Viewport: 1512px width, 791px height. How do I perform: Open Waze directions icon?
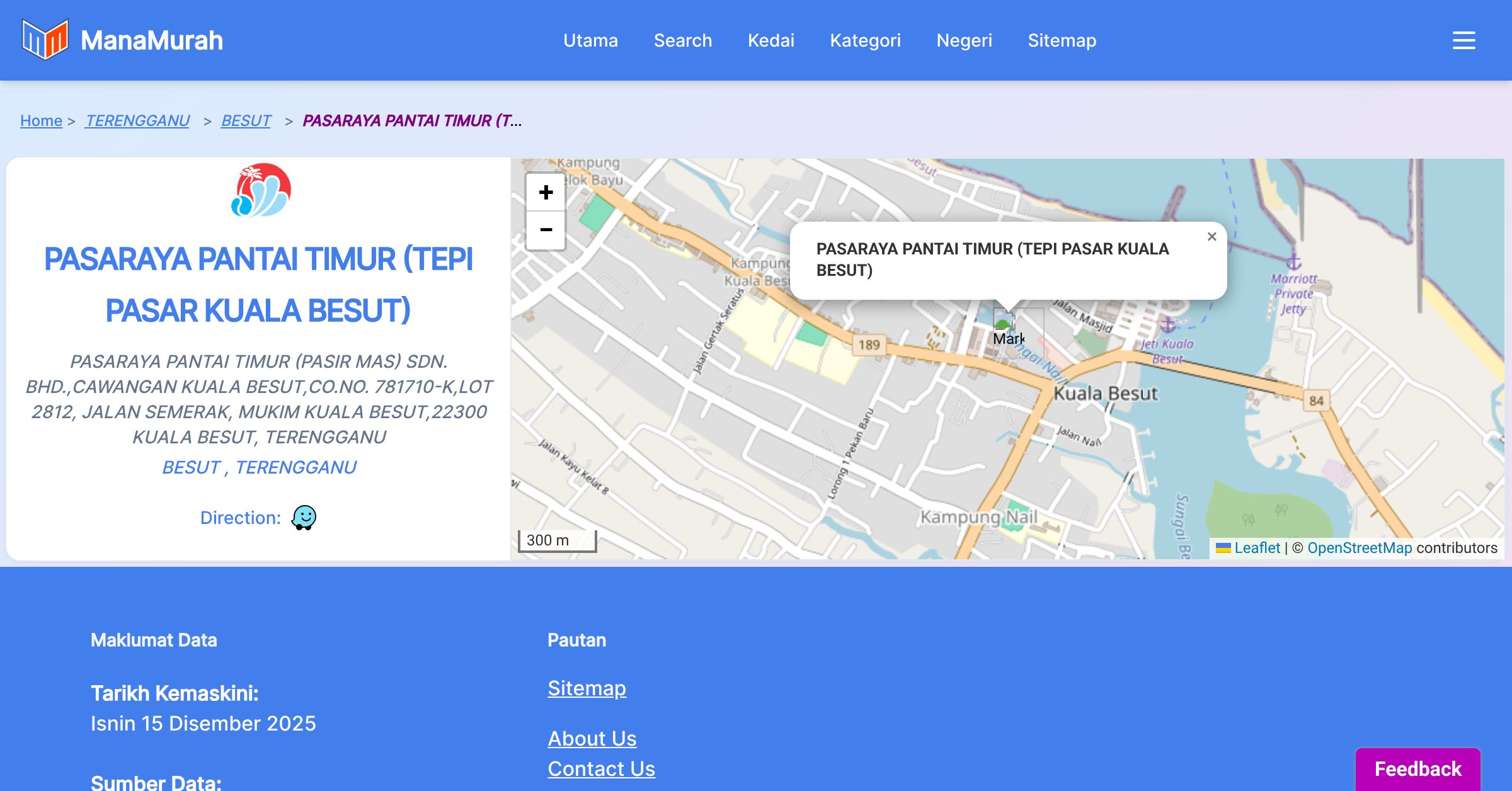point(304,518)
